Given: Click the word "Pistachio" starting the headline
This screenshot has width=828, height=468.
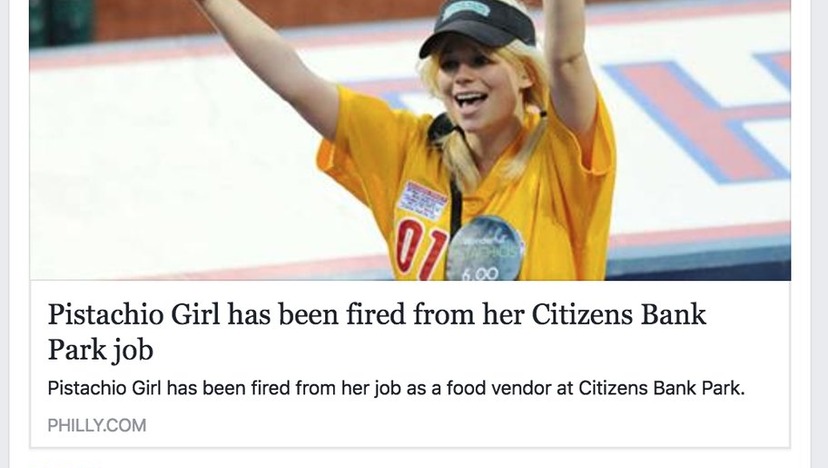Looking at the screenshot, I should [105, 314].
